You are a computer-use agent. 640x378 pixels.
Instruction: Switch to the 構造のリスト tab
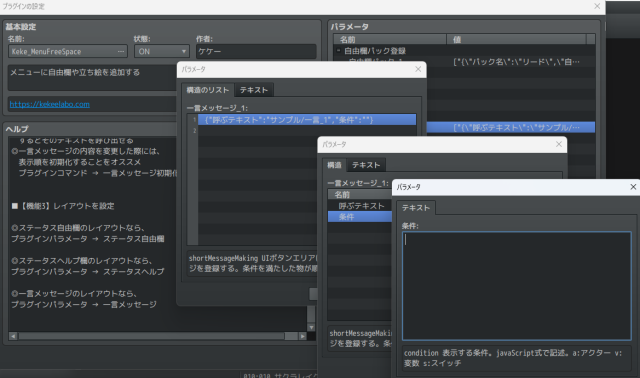[x=208, y=90]
